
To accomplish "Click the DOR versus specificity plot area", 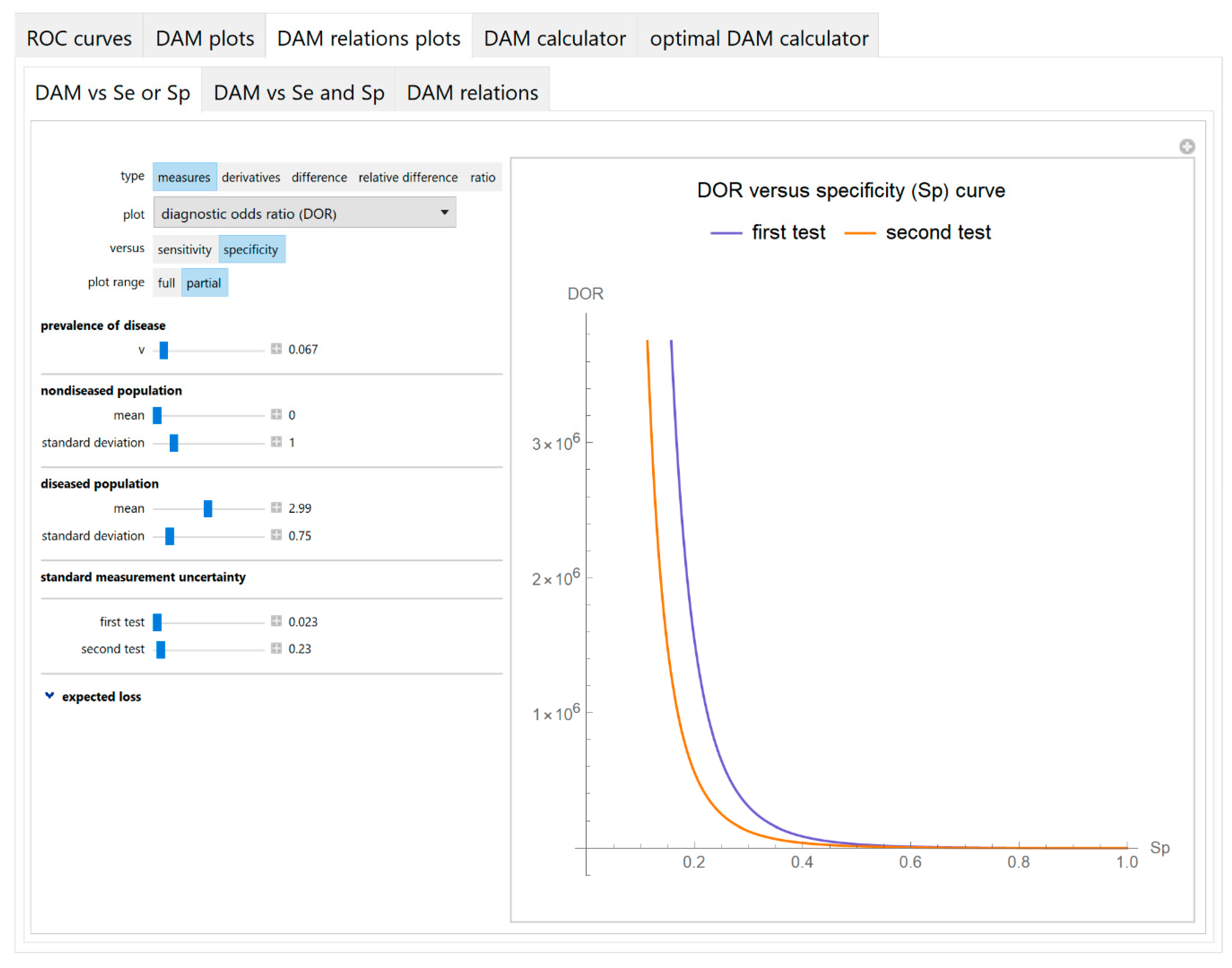I will (850, 567).
